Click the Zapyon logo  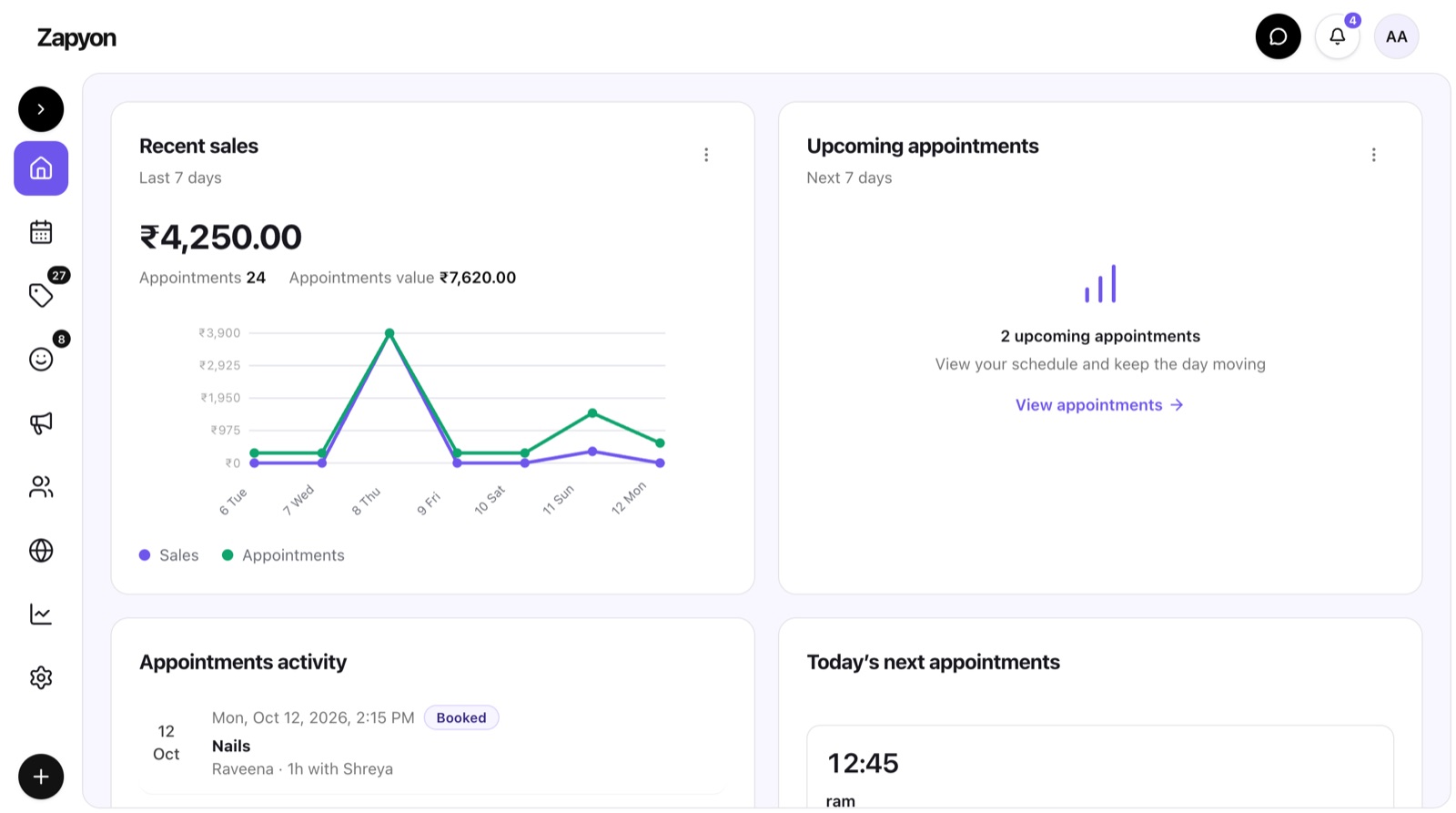point(76,38)
